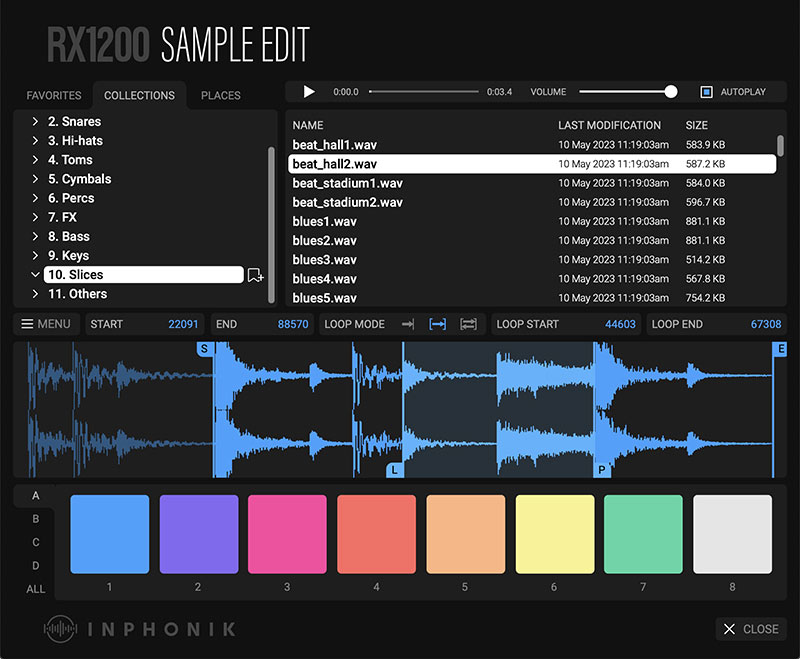The image size is (800, 659).
Task: Select pad bank A
Action: pyautogui.click(x=35, y=496)
